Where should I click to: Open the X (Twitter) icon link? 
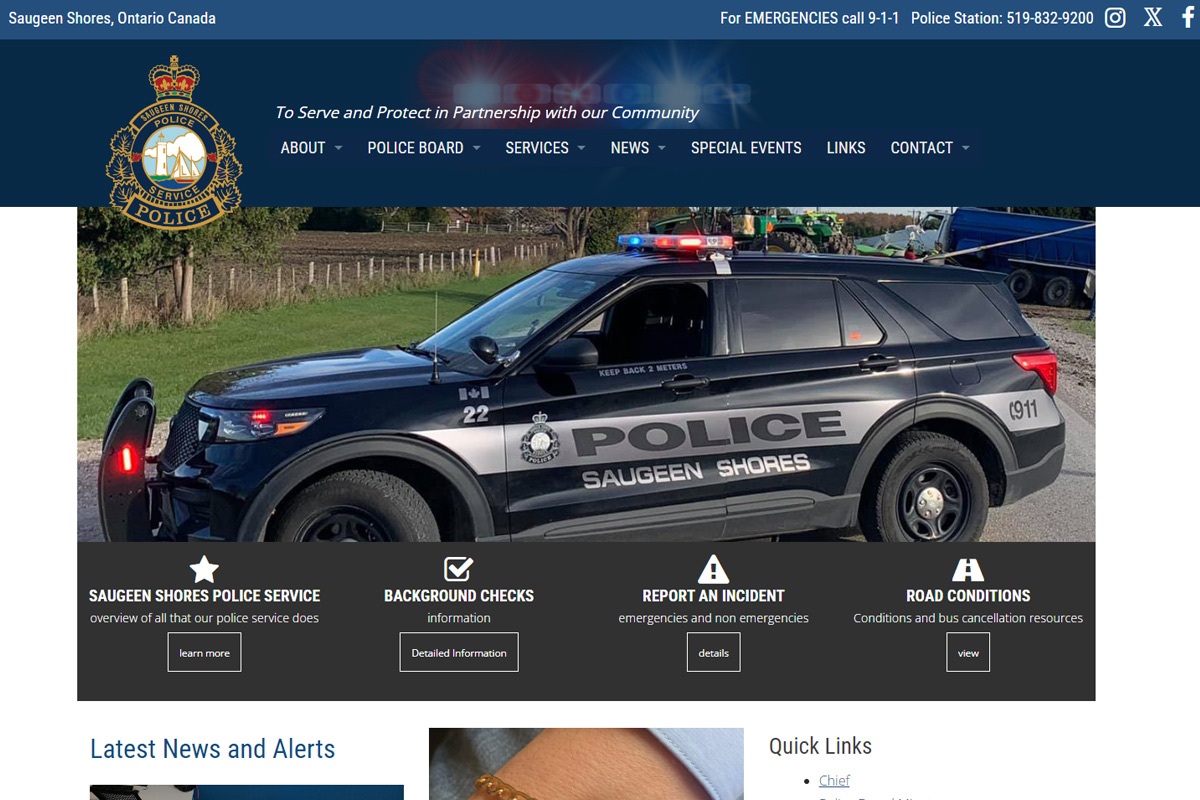(x=1153, y=18)
